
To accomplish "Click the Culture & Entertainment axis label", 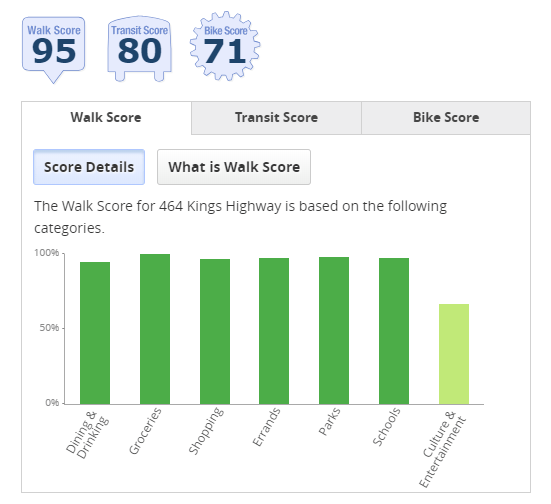I will [442, 449].
